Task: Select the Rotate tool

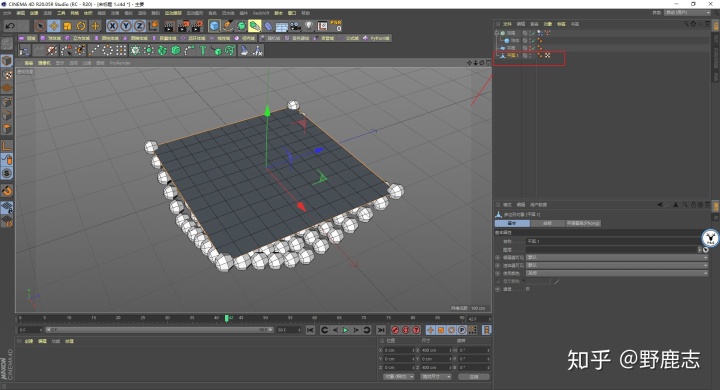Action: tap(81, 26)
